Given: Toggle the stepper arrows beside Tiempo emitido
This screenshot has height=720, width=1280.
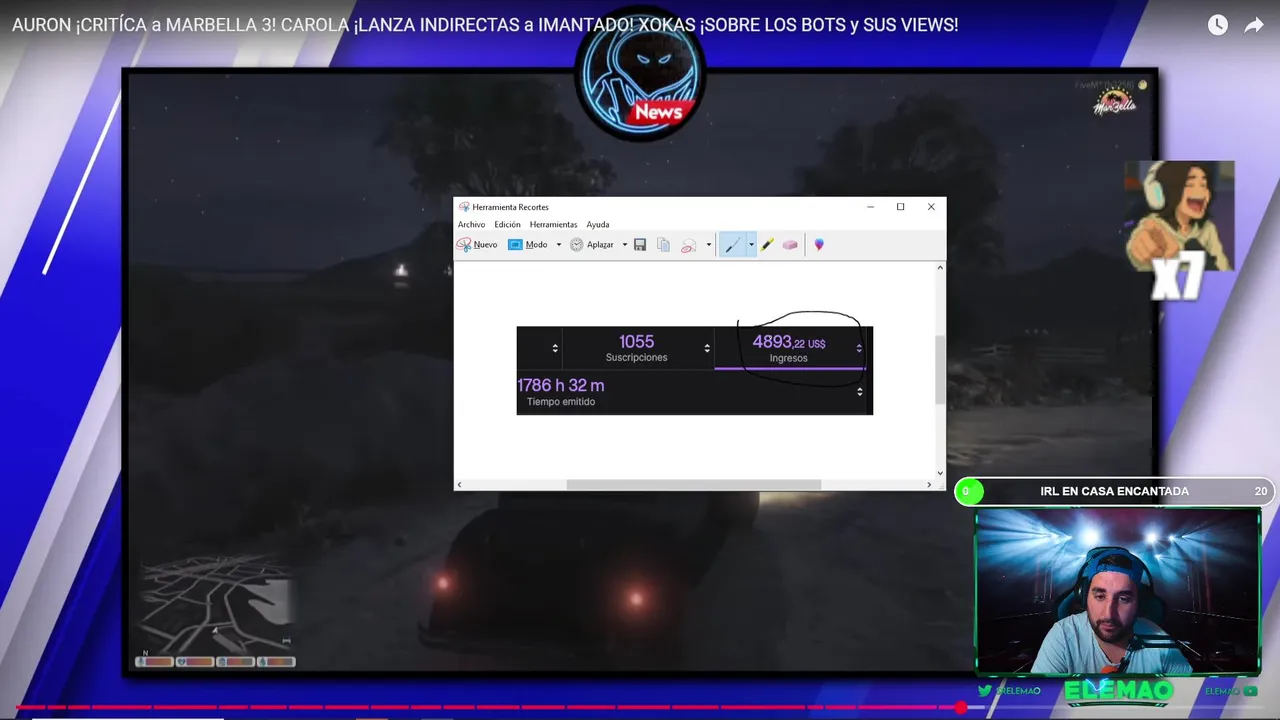Looking at the screenshot, I should tap(859, 392).
